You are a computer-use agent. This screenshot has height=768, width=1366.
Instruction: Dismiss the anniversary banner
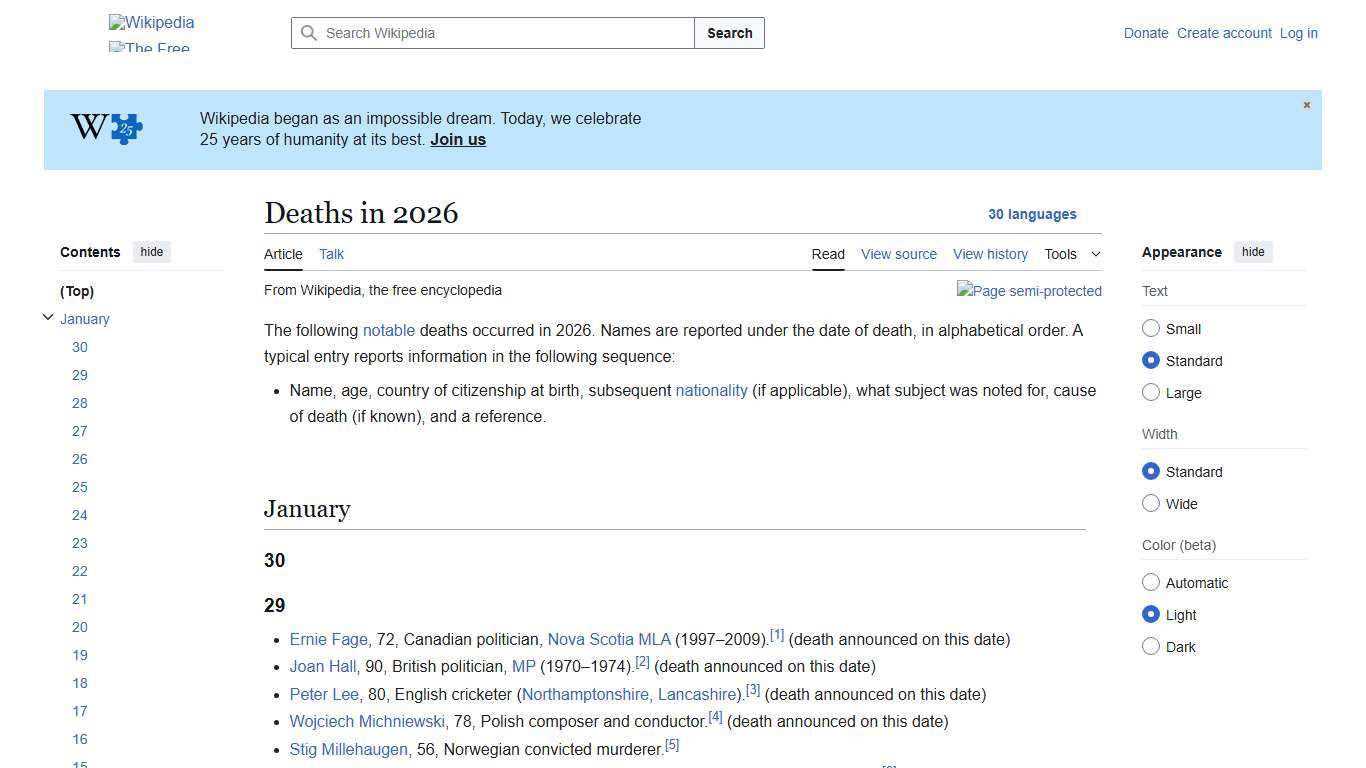click(1306, 104)
